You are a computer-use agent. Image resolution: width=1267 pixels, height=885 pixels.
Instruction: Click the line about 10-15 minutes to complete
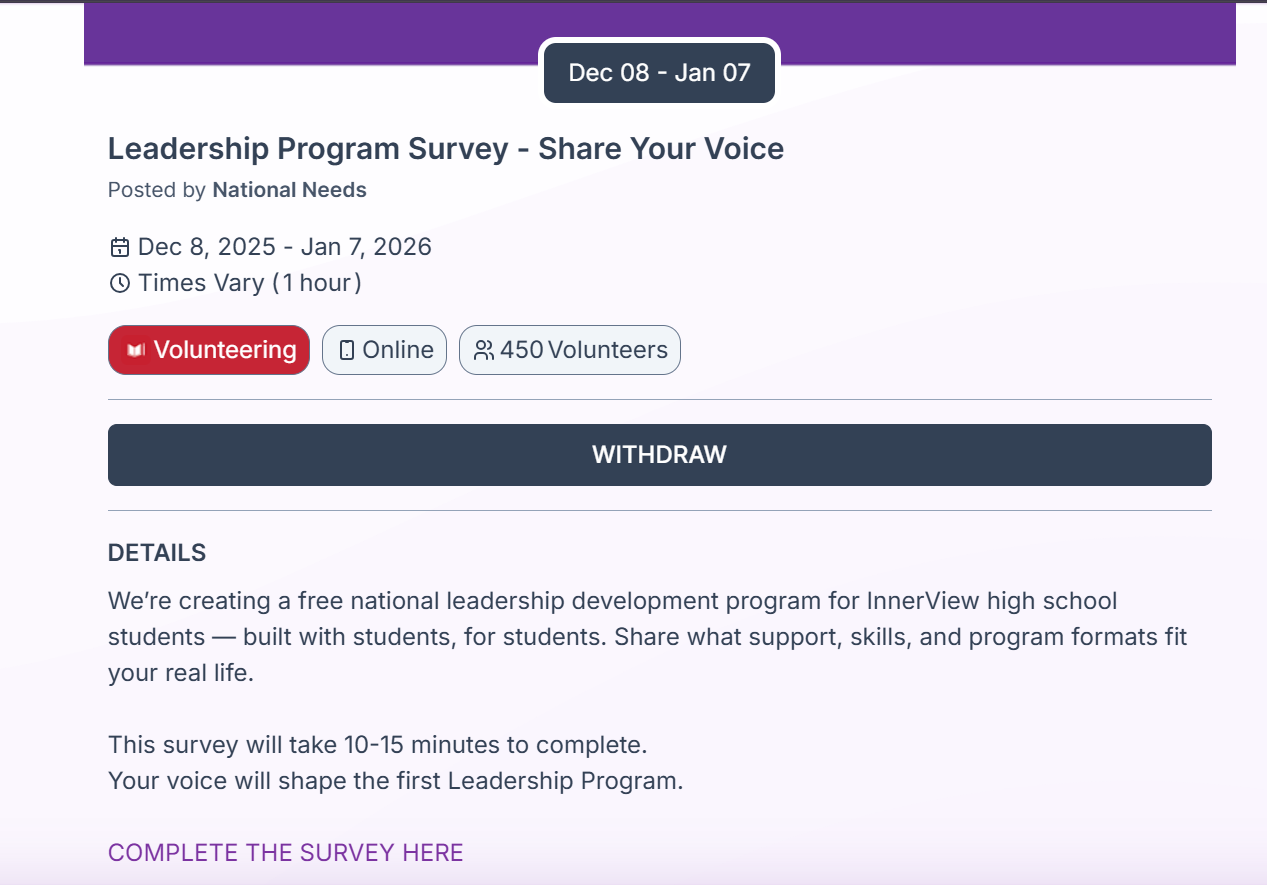(378, 745)
